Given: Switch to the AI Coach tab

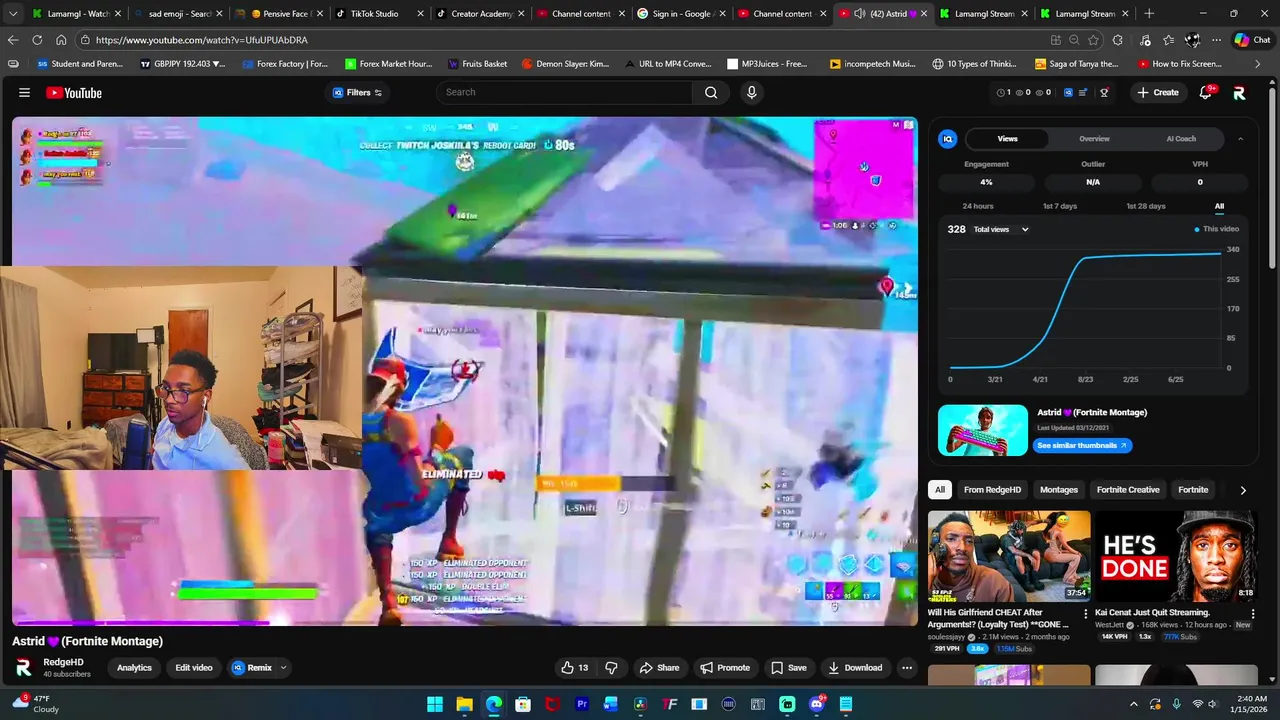Looking at the screenshot, I should (x=1181, y=139).
